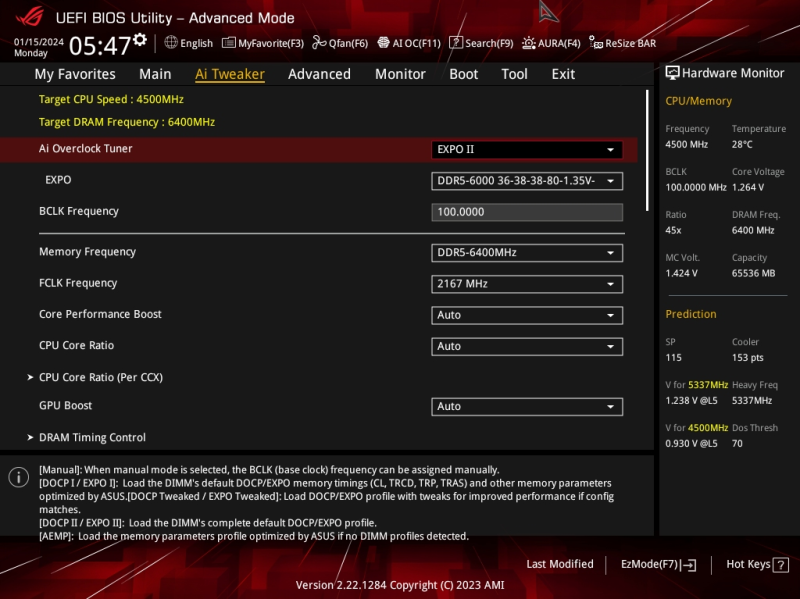Click the clock settings gear icon
The height and width of the screenshot is (599, 800).
coord(140,40)
